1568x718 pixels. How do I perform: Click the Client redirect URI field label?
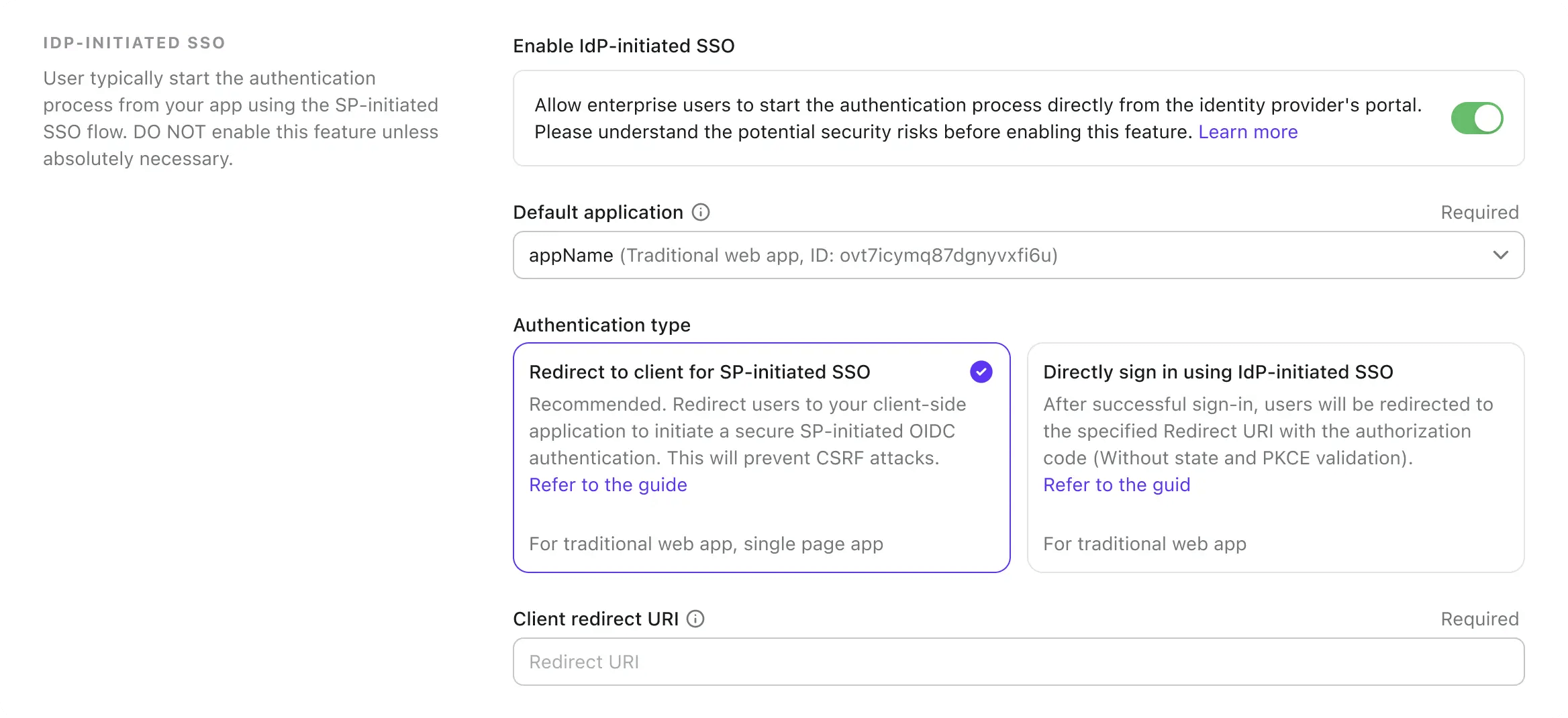(x=595, y=619)
